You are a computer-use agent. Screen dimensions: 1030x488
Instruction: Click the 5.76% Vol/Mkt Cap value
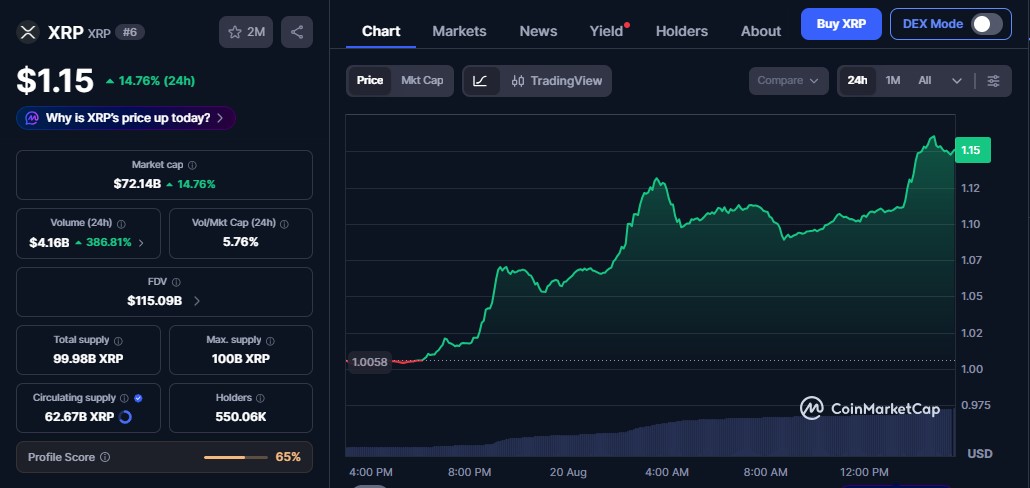[241, 242]
